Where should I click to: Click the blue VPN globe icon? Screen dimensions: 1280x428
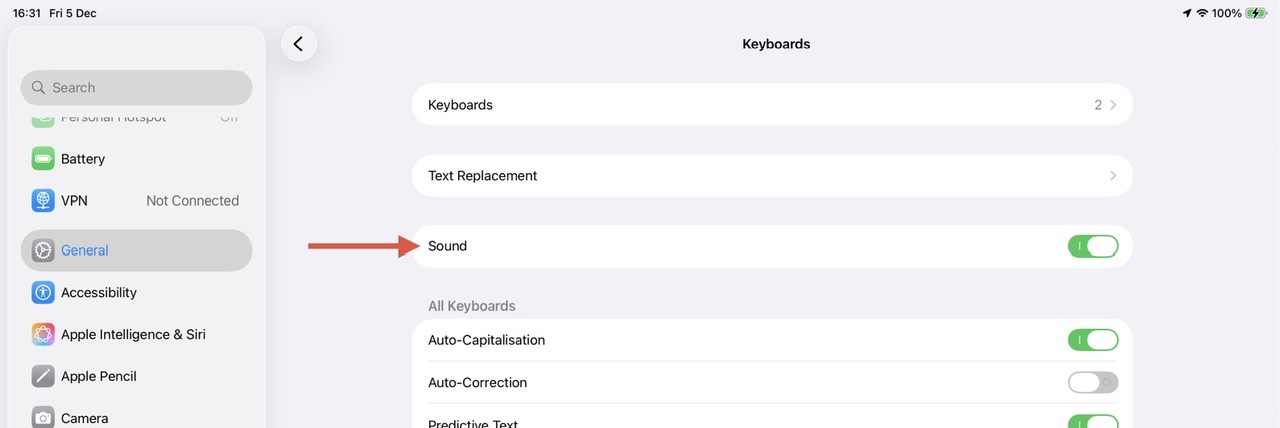[x=43, y=201]
